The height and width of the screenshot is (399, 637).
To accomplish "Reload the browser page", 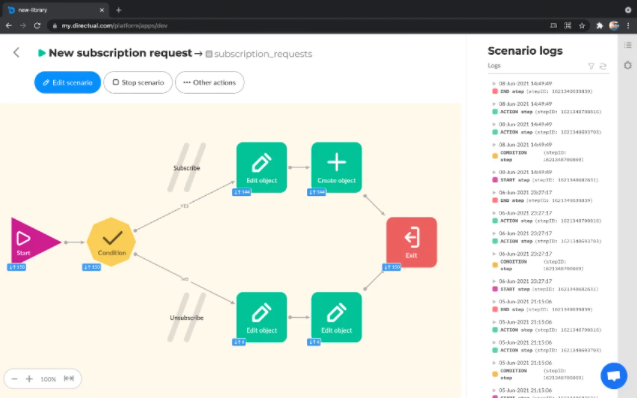I will 37,26.
